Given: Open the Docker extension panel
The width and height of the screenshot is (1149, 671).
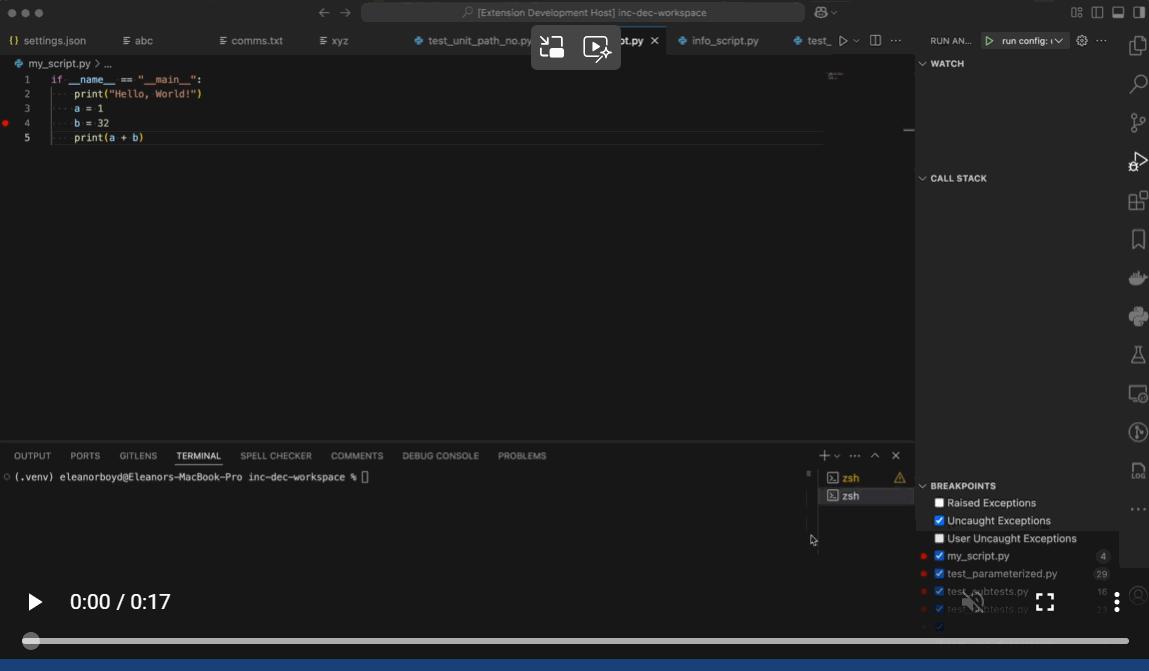Looking at the screenshot, I should (1137, 277).
